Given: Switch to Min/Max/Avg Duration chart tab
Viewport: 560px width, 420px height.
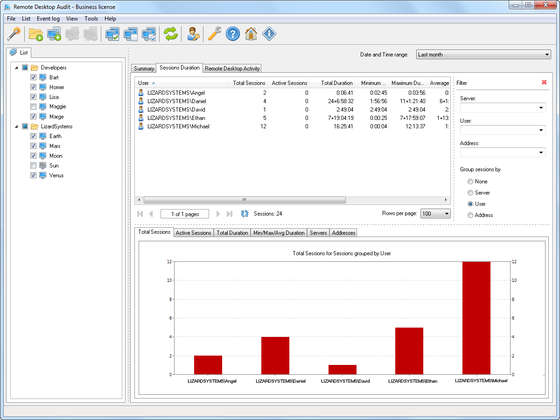Looking at the screenshot, I should 279,233.
